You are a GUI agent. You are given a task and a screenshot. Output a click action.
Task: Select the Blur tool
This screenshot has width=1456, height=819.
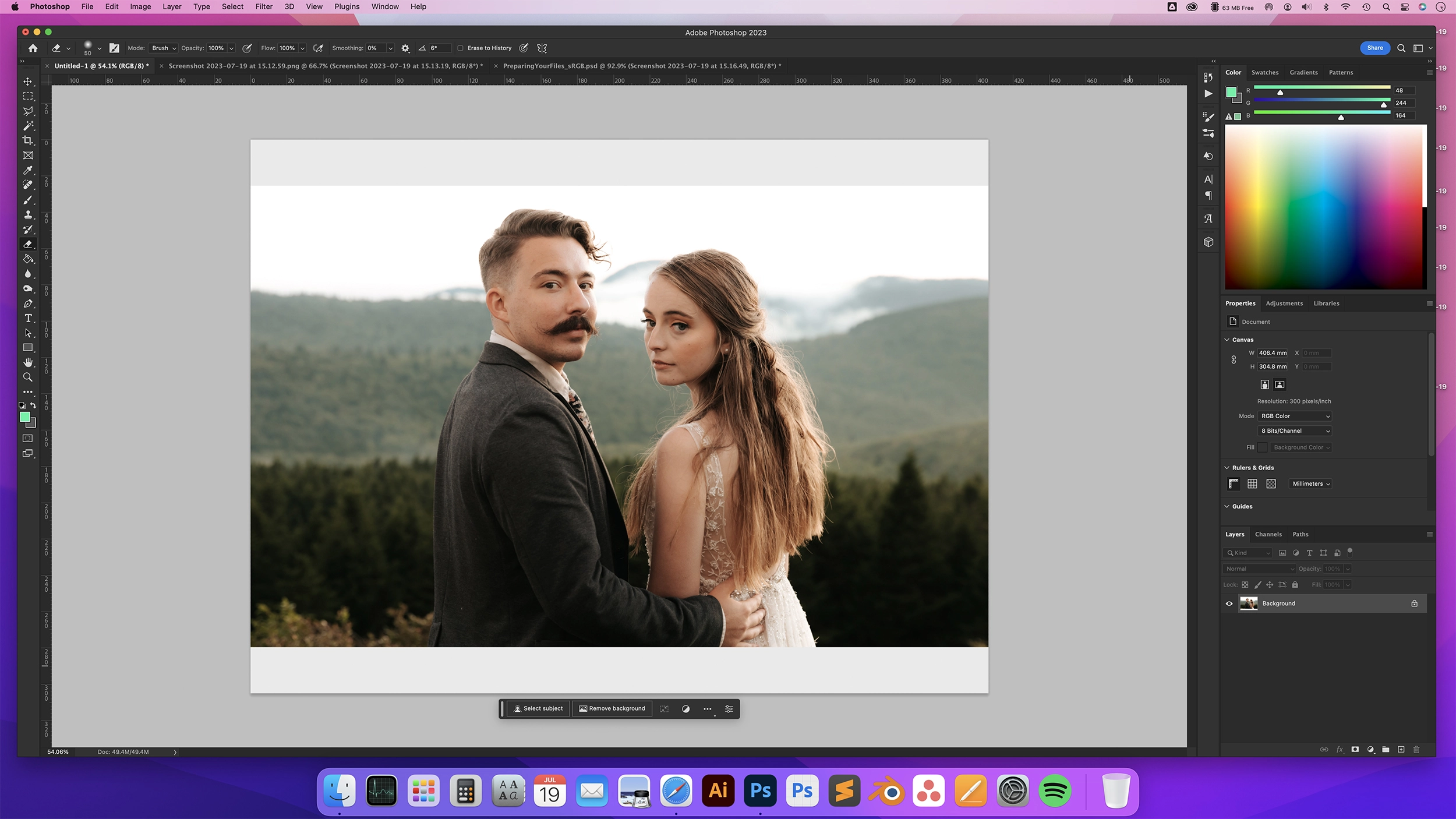[27, 274]
